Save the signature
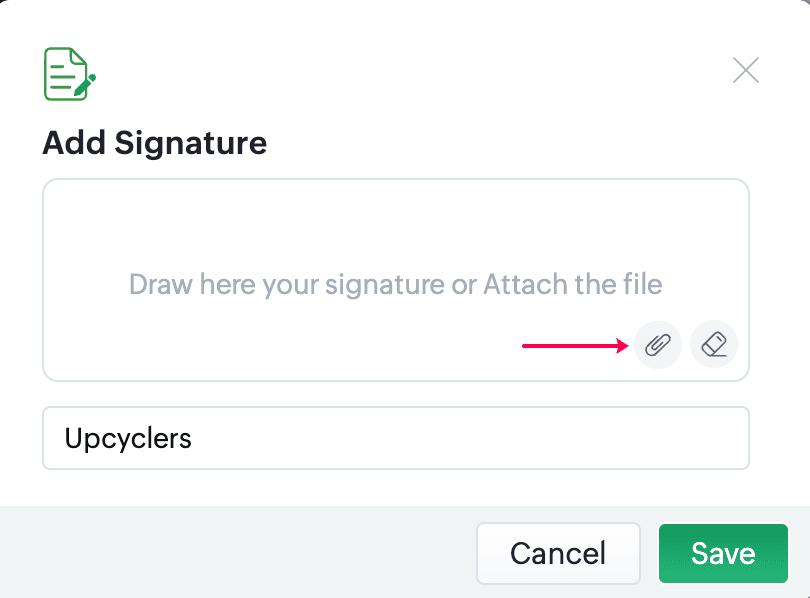 (723, 553)
